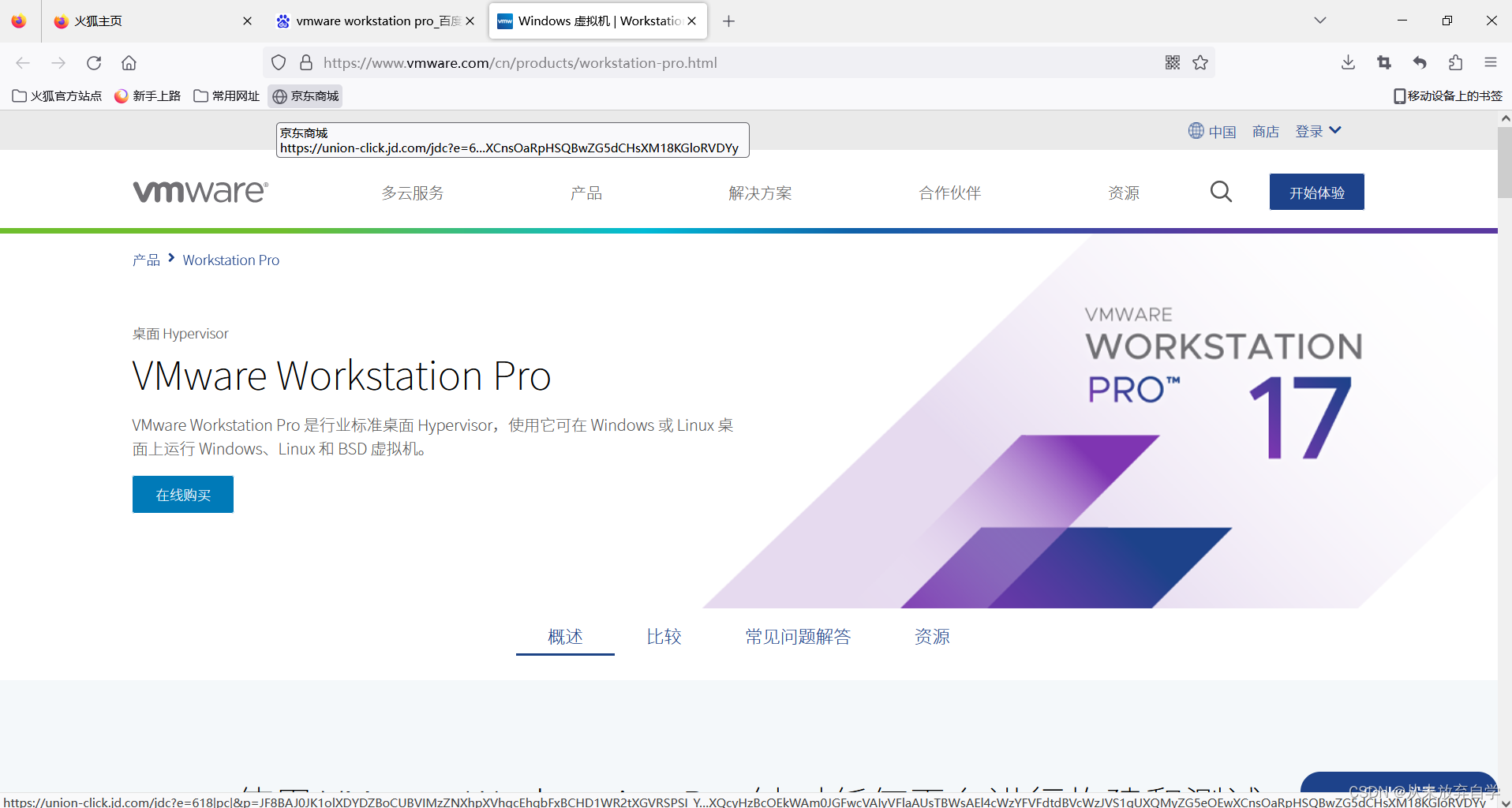Screen dimensions: 1512x808
Task: Select the 常见问题解答 tab
Action: 798,637
